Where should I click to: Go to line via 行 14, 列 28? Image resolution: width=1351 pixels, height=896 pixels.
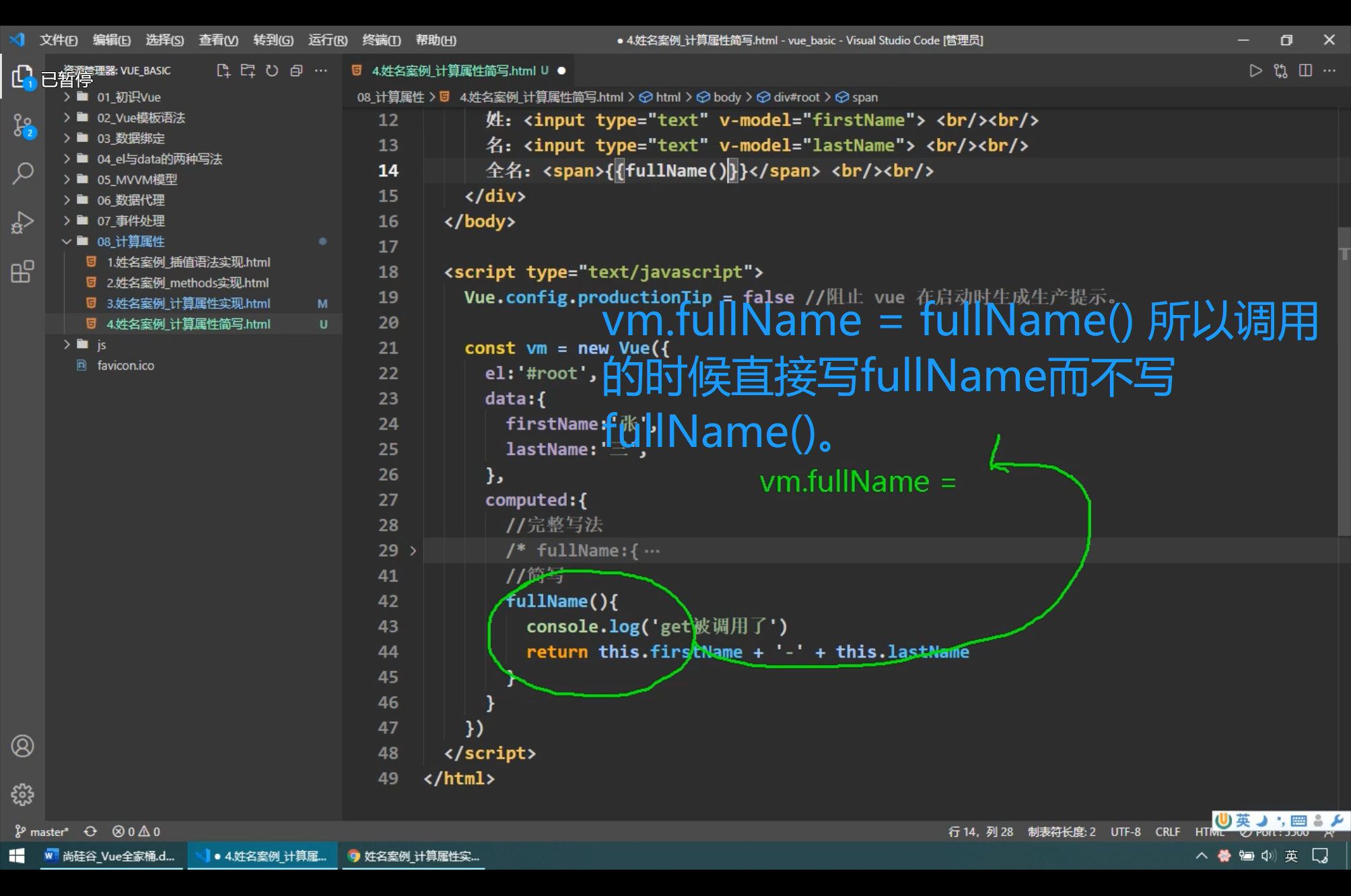(x=980, y=831)
